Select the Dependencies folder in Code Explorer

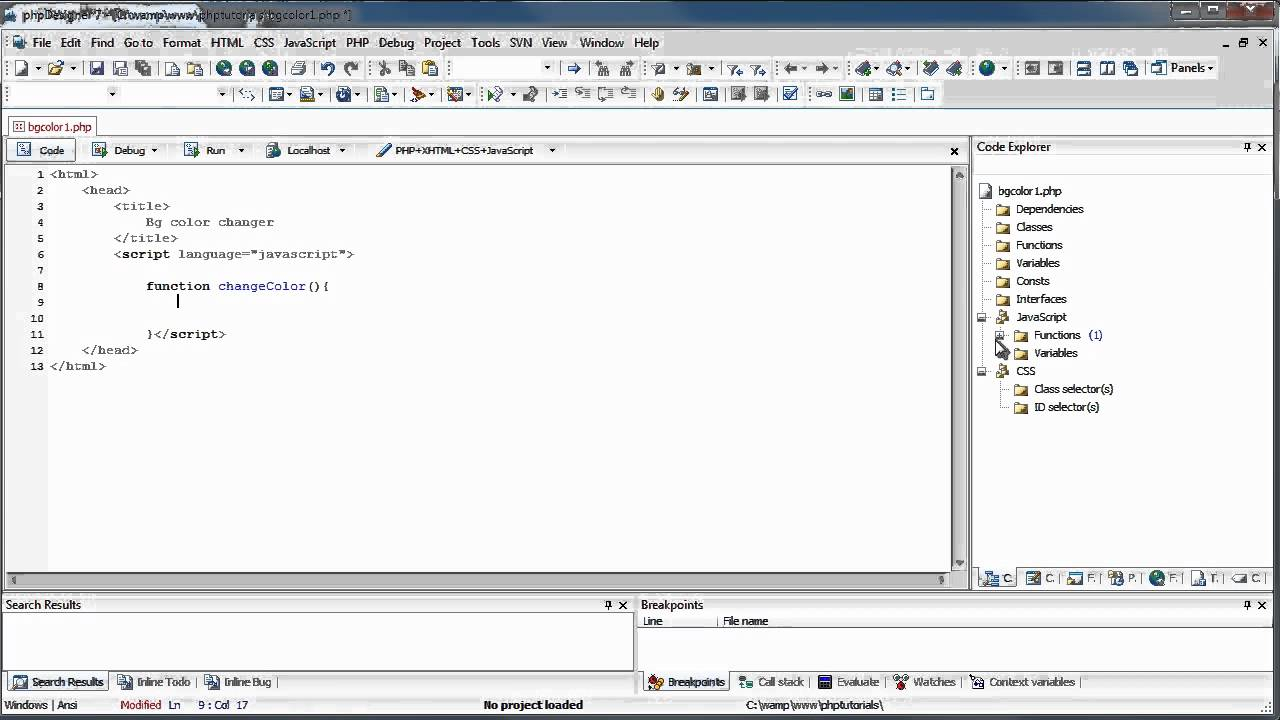tap(1049, 209)
